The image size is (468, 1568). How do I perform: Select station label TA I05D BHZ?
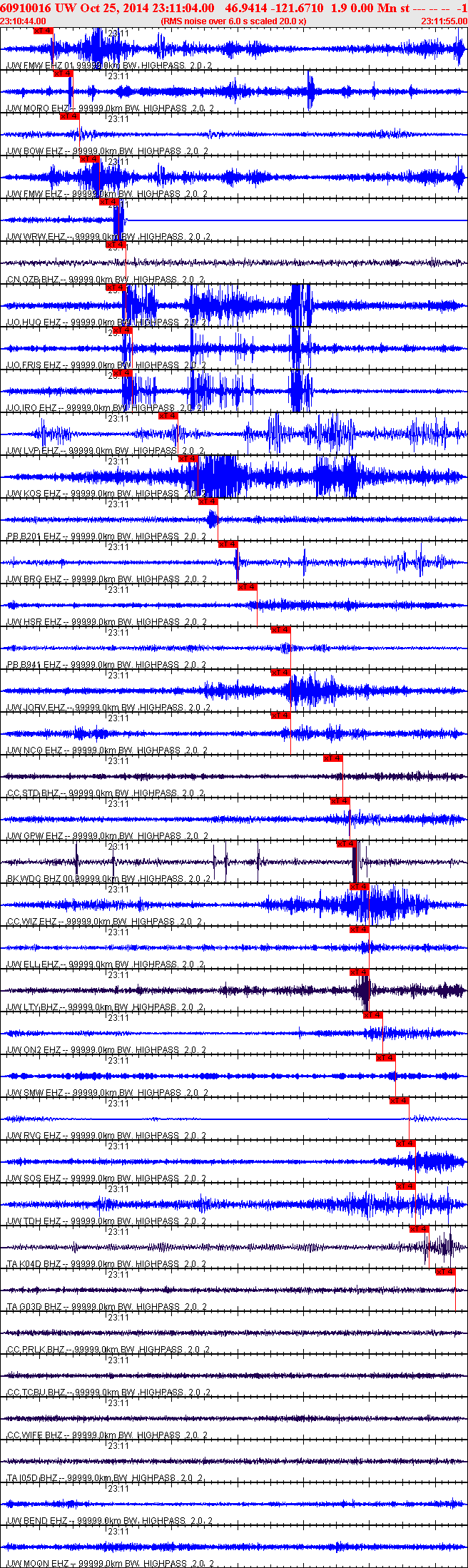(33, 1478)
